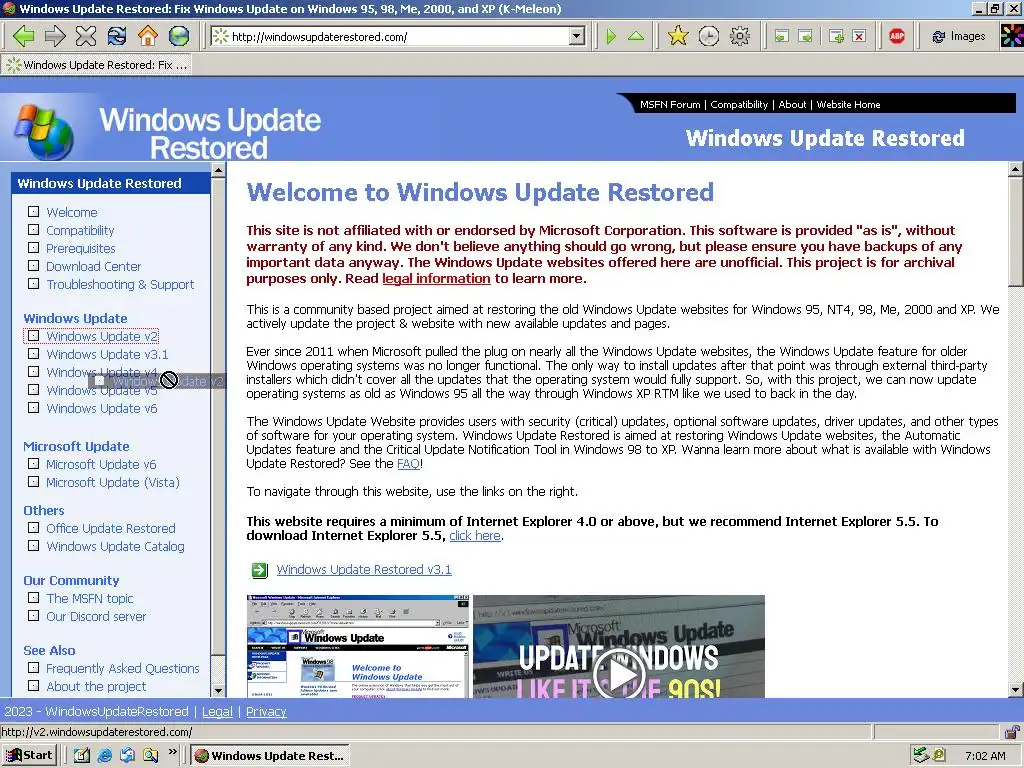This screenshot has height=768, width=1024.
Task: Open Website Home in top navigation
Action: (848, 104)
